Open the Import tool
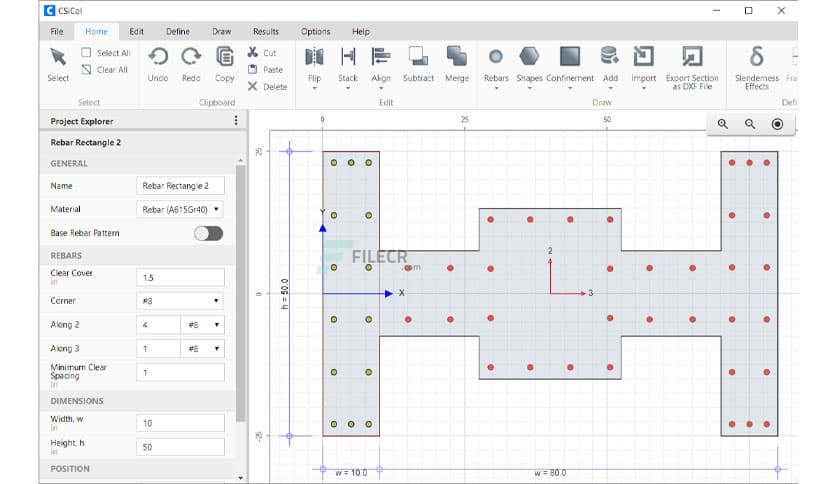This screenshot has width=836, height=484. tap(644, 57)
